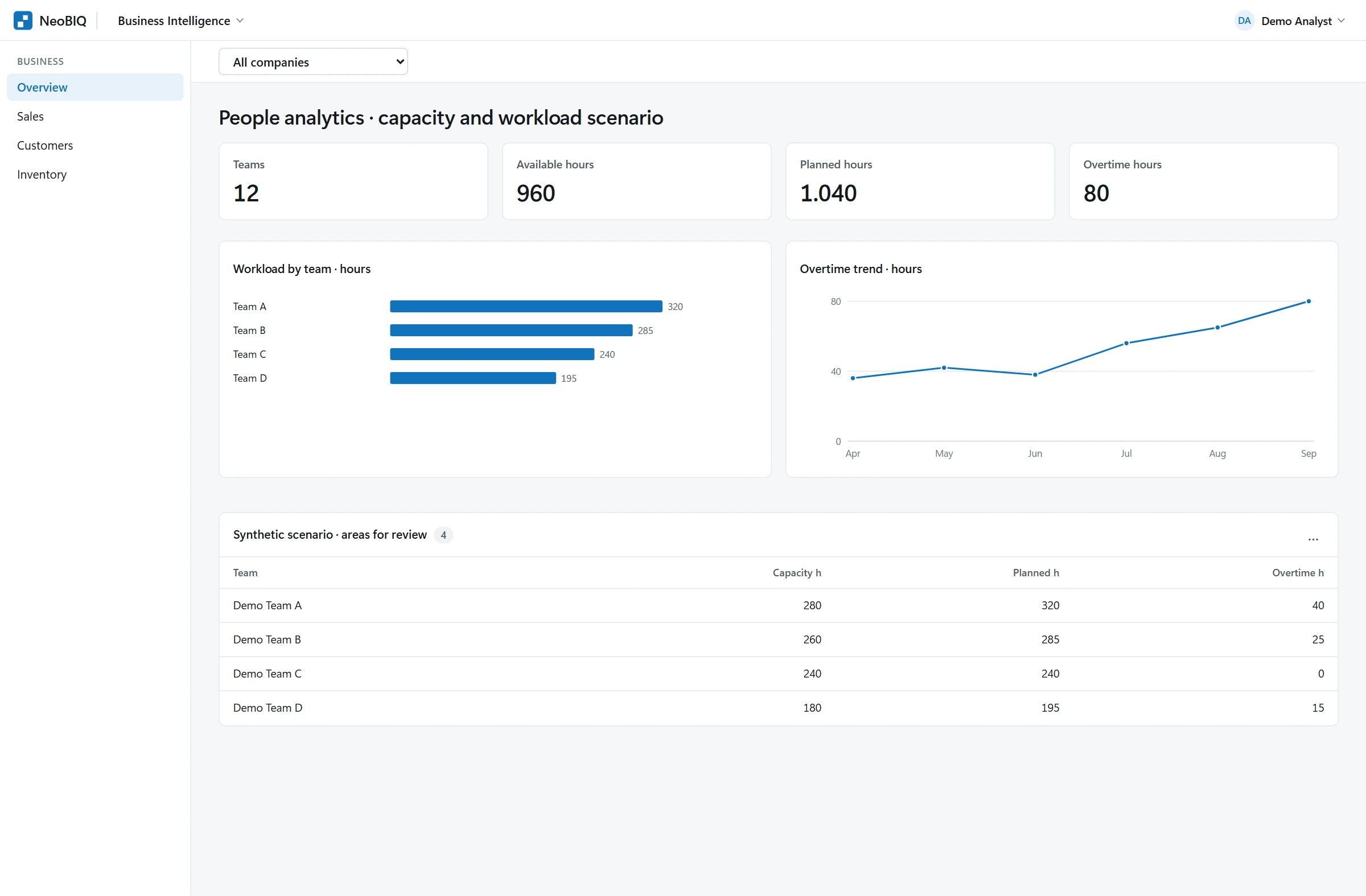Select the Team C workload bar
Image resolution: width=1366 pixels, height=896 pixels.
(492, 354)
